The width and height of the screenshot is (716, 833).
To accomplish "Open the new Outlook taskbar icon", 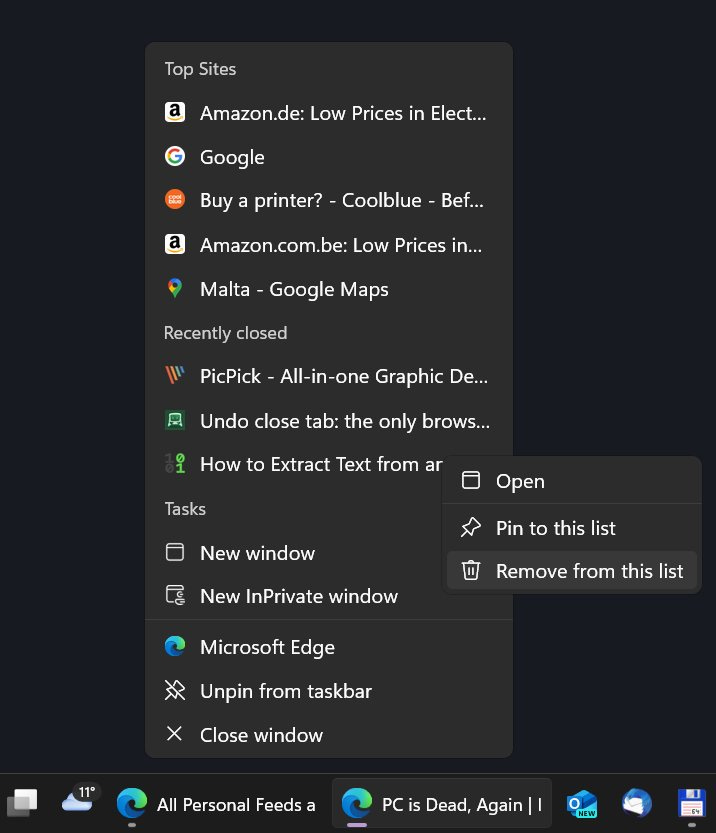I will tap(582, 804).
